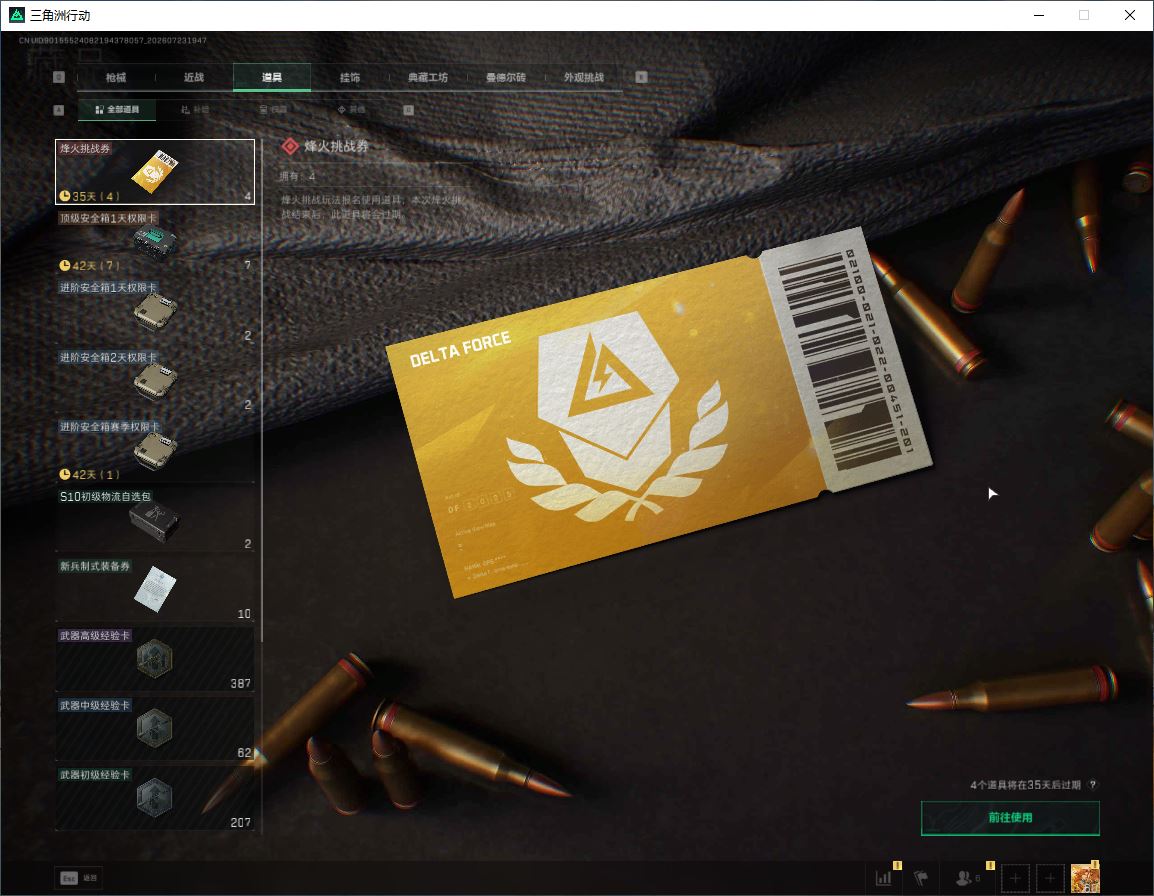Open the player avatar in the bottom-right corner
The height and width of the screenshot is (896, 1154).
1085,878
